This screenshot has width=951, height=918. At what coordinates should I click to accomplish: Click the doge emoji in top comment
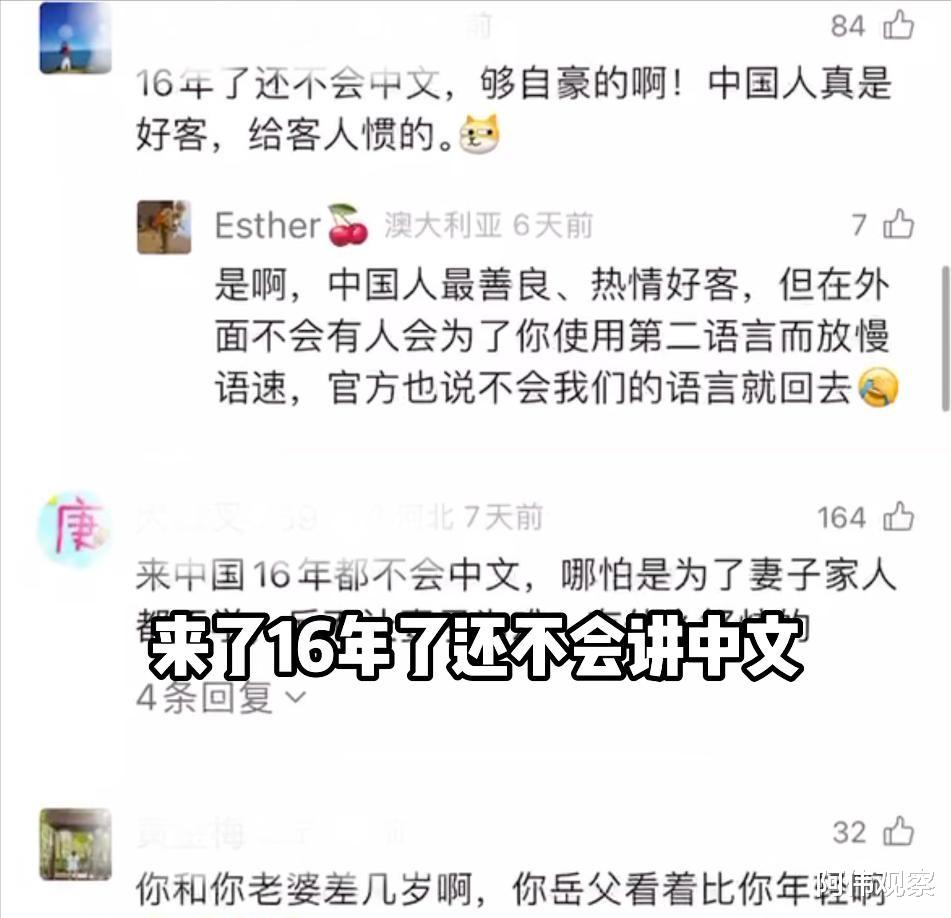tap(479, 133)
